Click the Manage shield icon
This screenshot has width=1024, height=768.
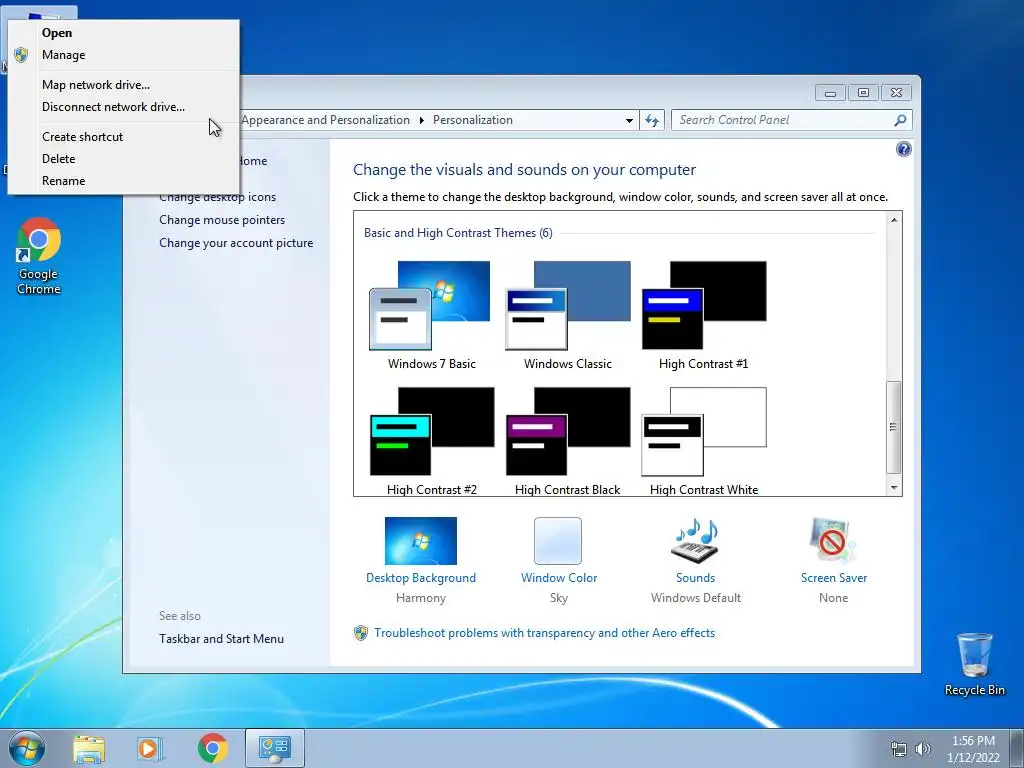pyautogui.click(x=21, y=55)
